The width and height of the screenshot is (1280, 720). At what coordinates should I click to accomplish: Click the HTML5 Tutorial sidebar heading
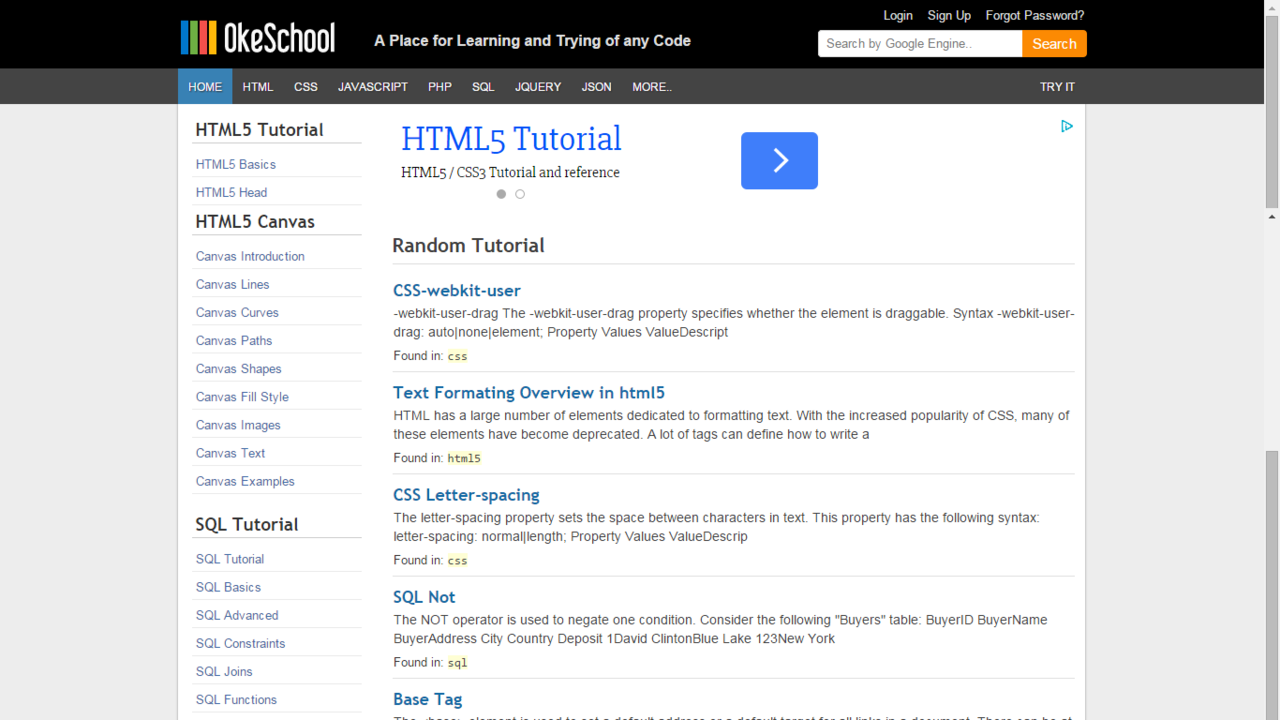(x=259, y=130)
